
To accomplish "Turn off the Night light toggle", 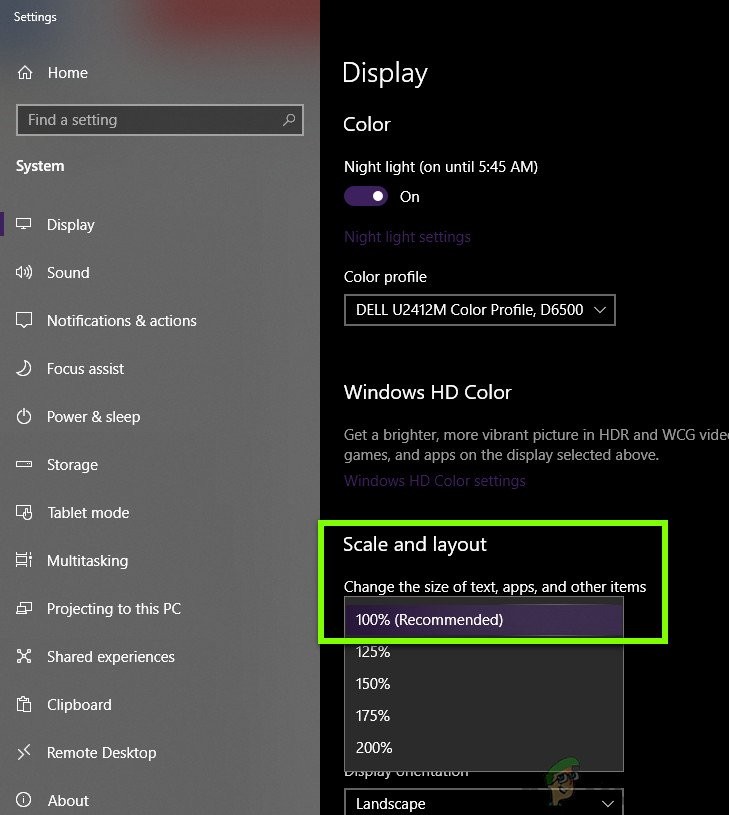I will tap(366, 196).
